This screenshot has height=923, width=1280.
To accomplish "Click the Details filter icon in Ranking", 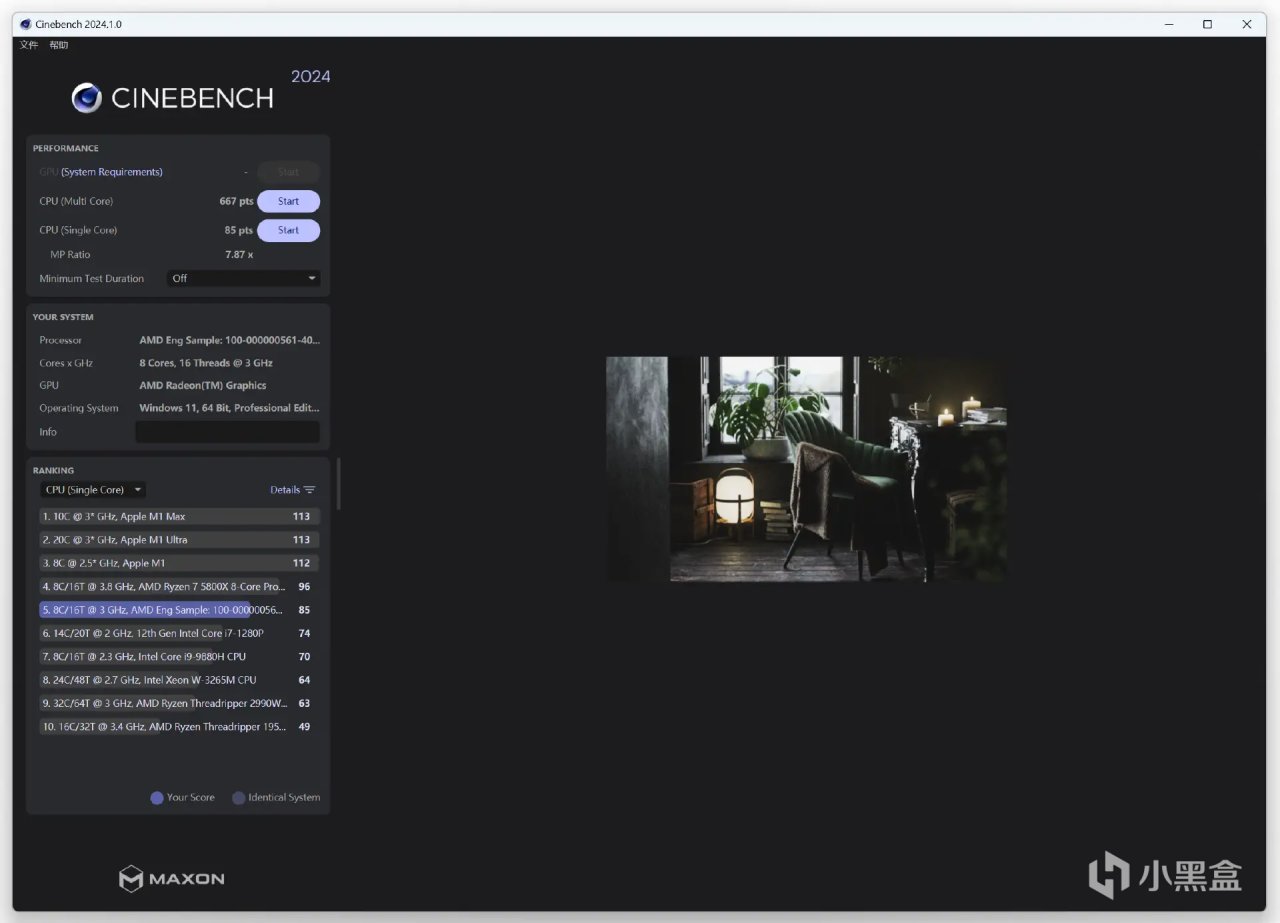I will (310, 490).
